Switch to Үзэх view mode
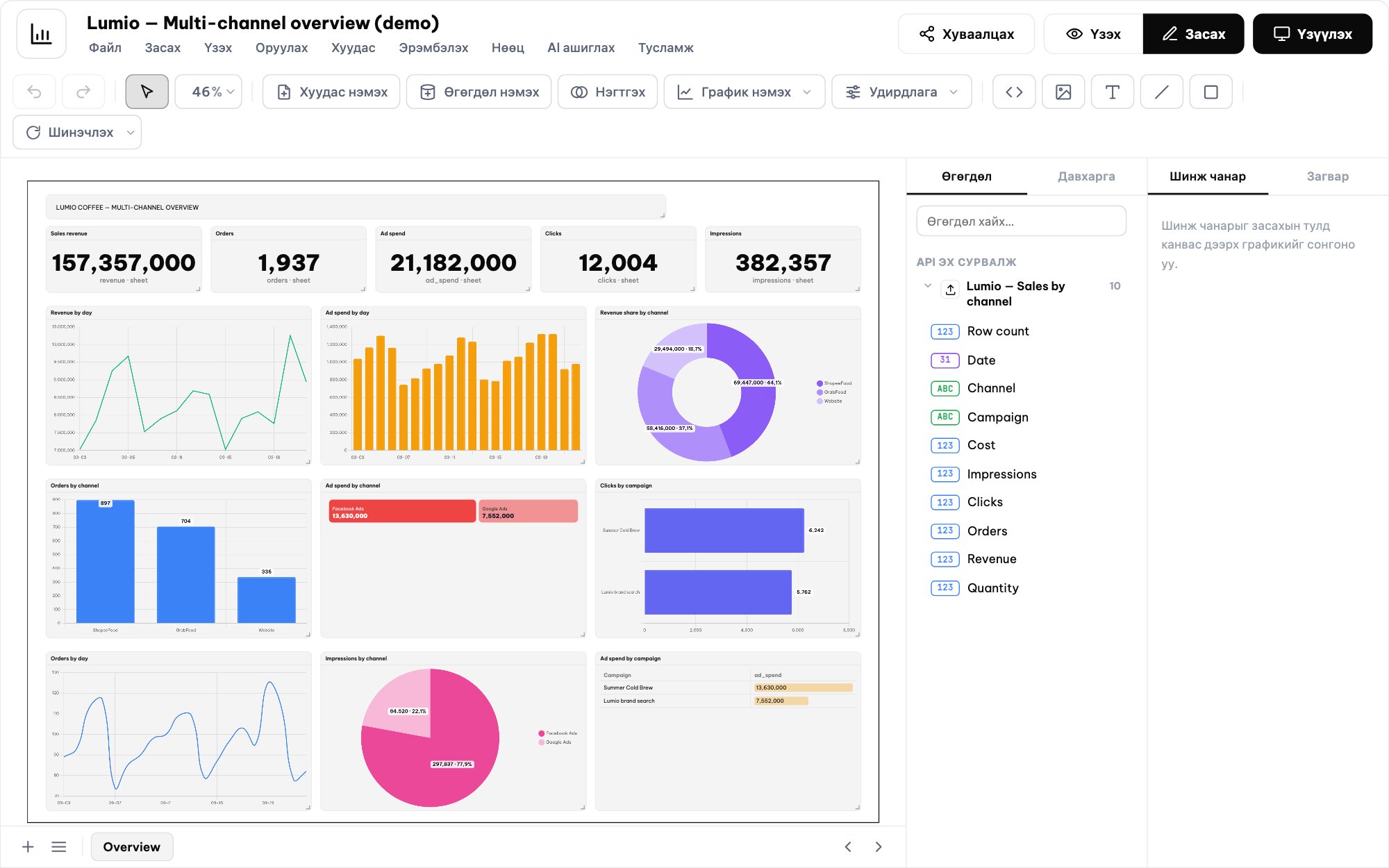Image resolution: width=1389 pixels, height=868 pixels. 1094,34
